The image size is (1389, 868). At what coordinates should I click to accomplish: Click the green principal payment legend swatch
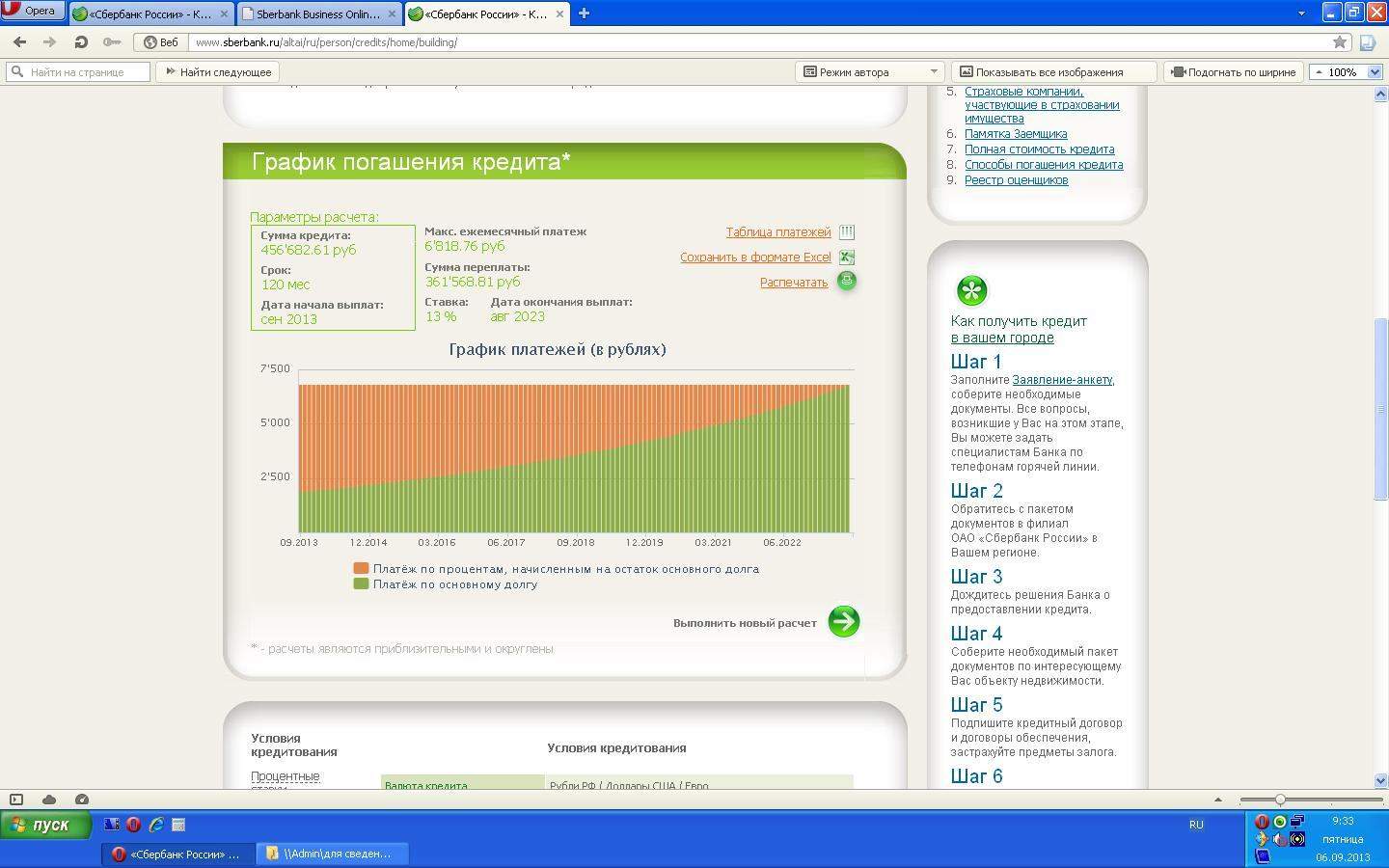tap(362, 584)
